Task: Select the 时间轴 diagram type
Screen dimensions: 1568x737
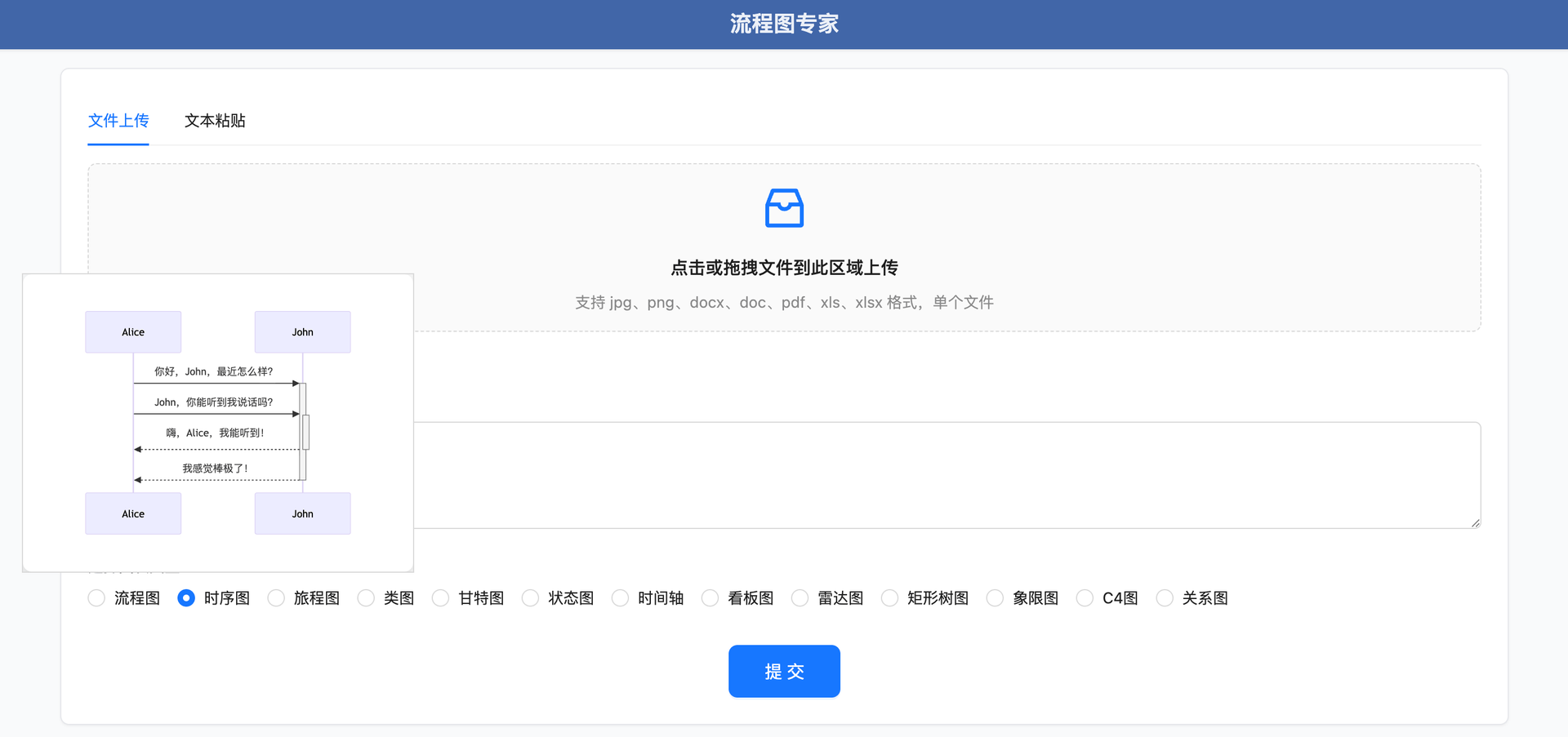Action: click(621, 597)
